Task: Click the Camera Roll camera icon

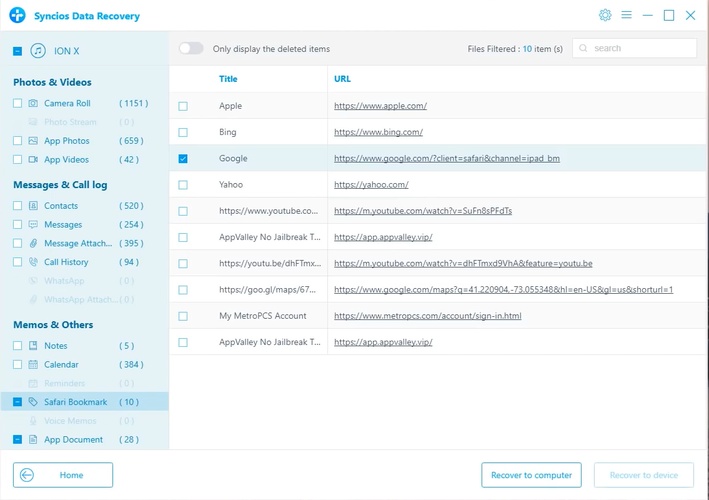Action: [33, 103]
